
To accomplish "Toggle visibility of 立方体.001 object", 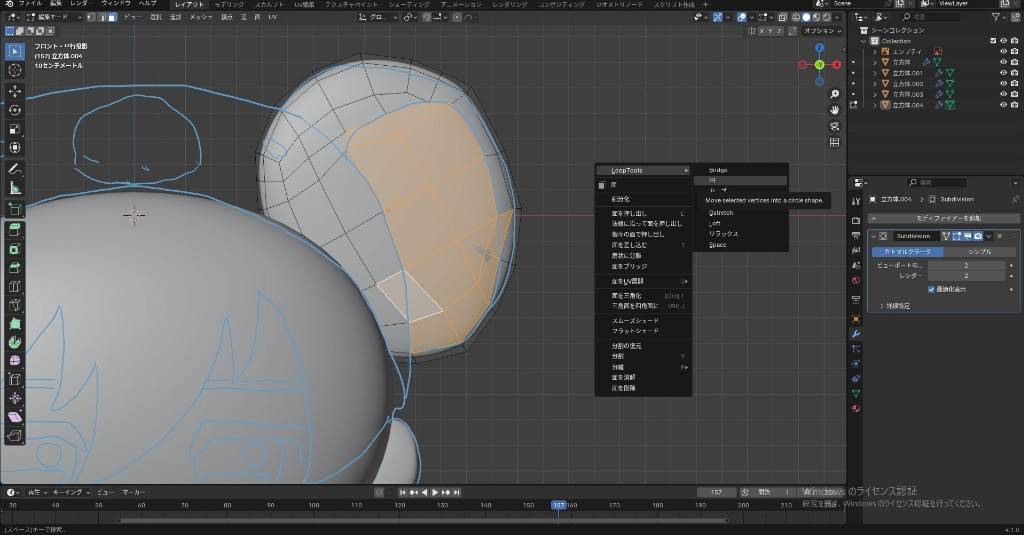I will pyautogui.click(x=1003, y=72).
